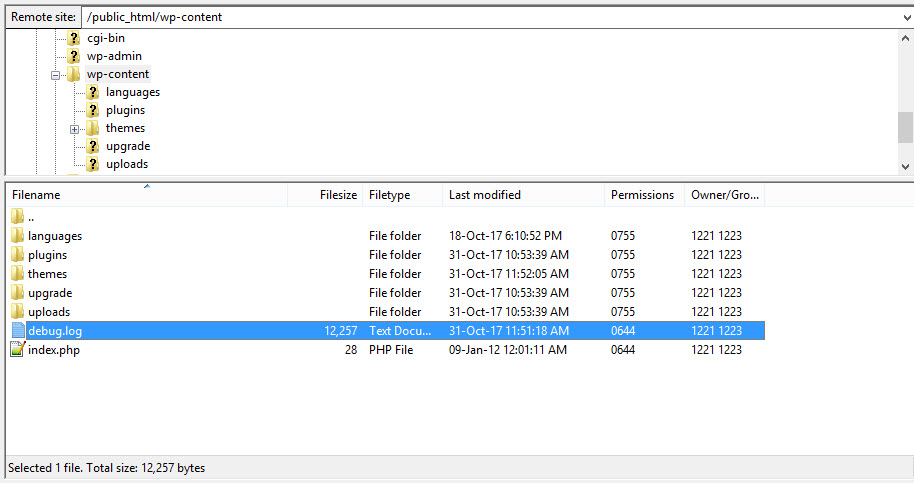Click the tree pane scroll down arrow
This screenshot has height=483, width=914.
(905, 167)
